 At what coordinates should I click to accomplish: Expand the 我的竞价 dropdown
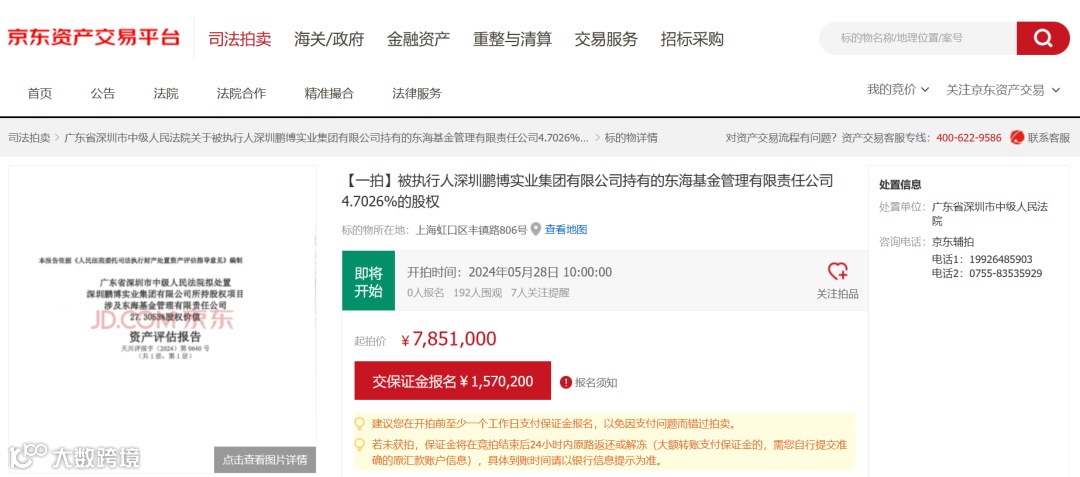point(898,89)
